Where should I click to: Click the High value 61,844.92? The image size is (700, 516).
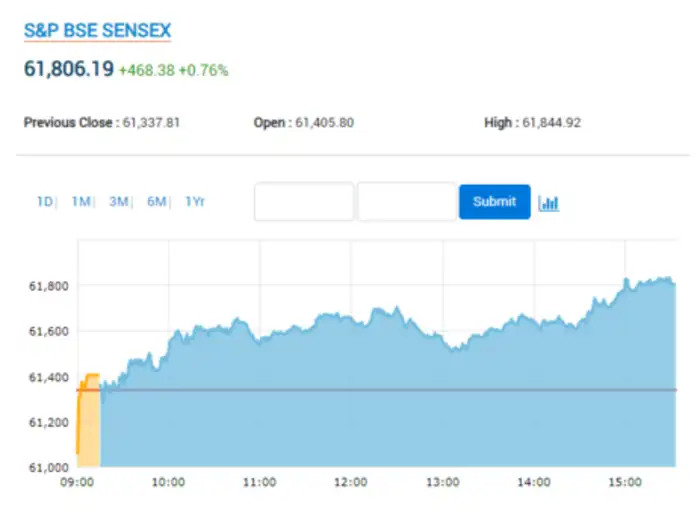[551, 123]
